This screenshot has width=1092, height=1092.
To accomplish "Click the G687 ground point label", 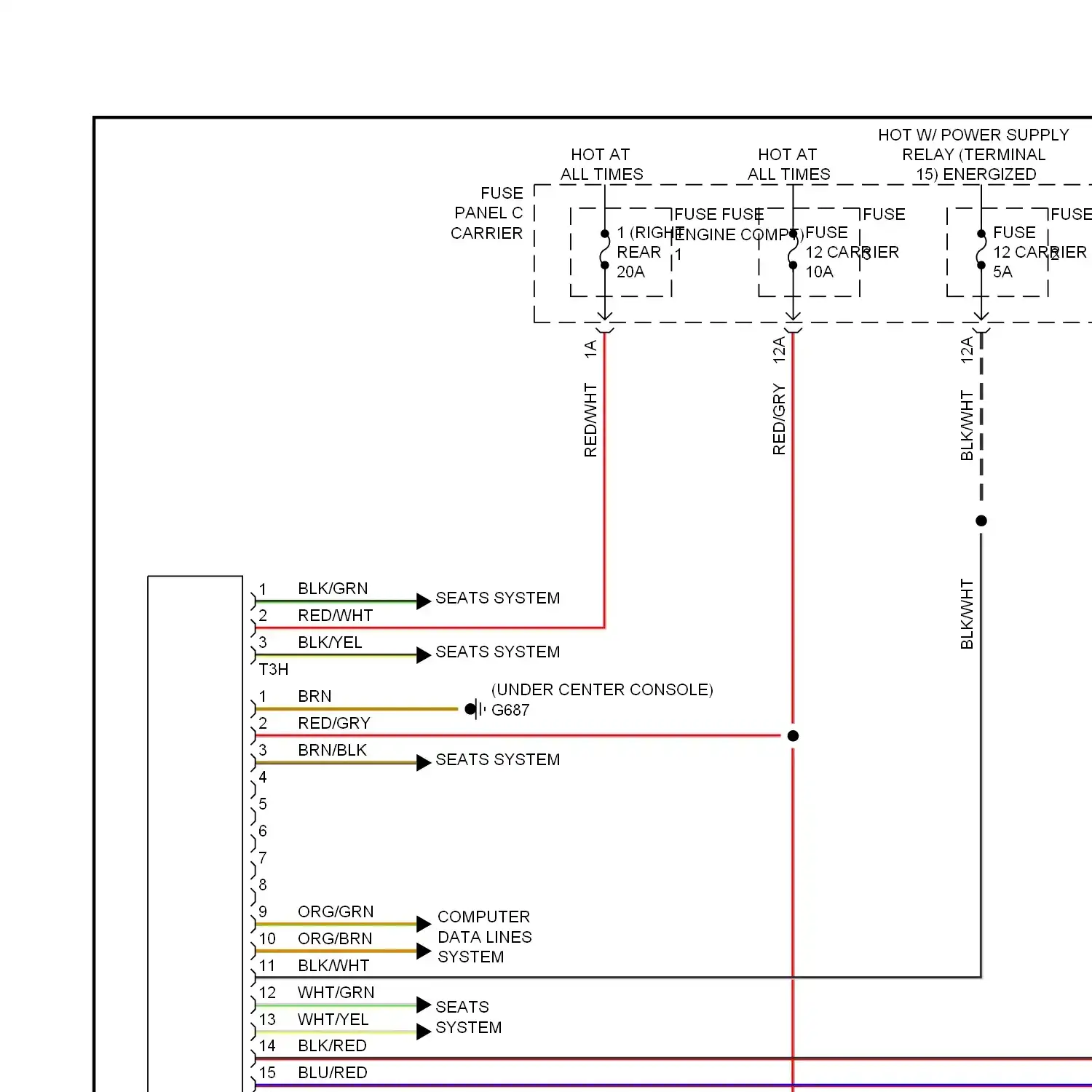I will (510, 710).
